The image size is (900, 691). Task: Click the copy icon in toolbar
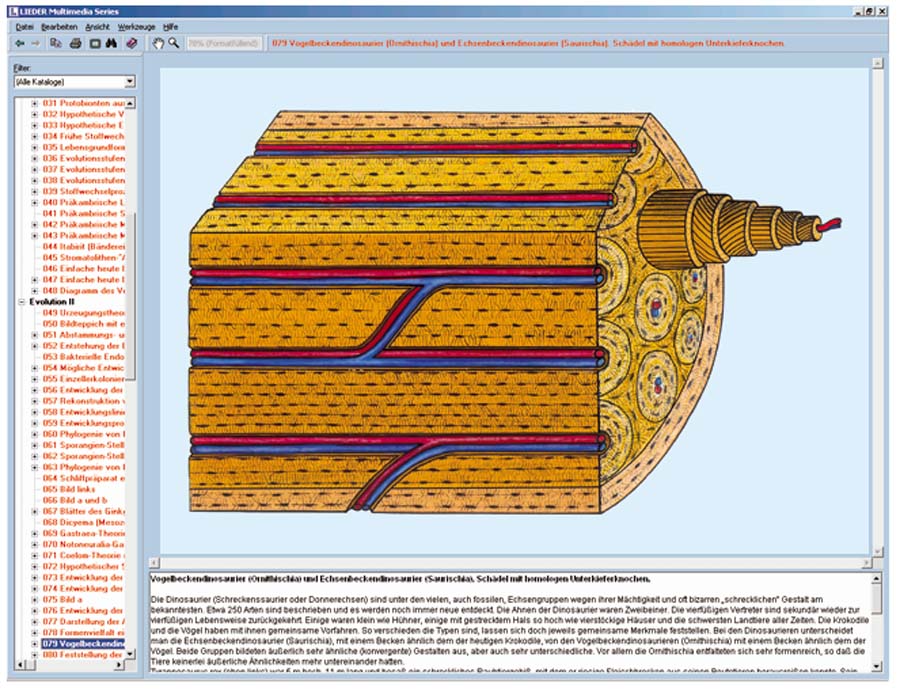[57, 44]
